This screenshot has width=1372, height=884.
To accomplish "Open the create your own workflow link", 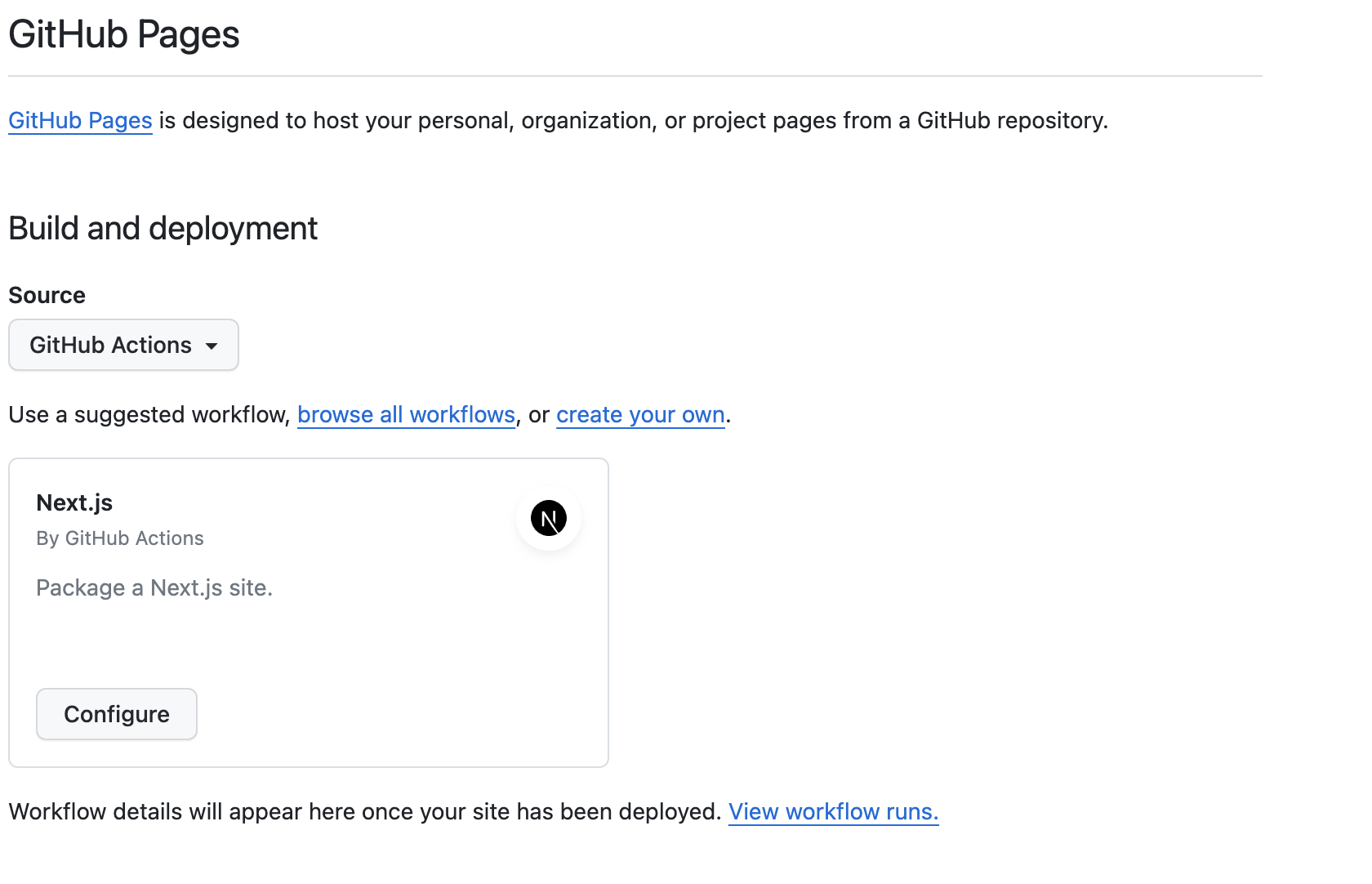I will [x=640, y=414].
